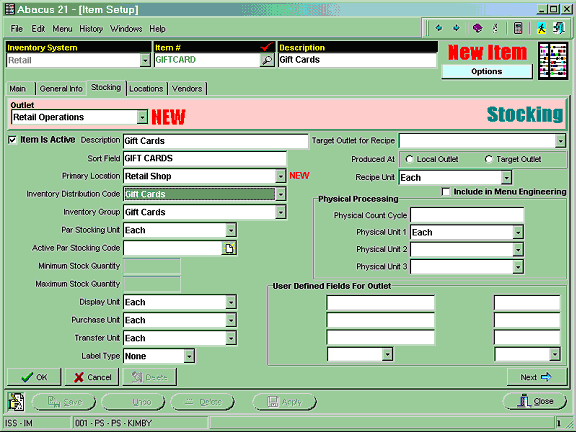Click the red checkmark on Item # header
The image size is (576, 432).
coord(266,47)
